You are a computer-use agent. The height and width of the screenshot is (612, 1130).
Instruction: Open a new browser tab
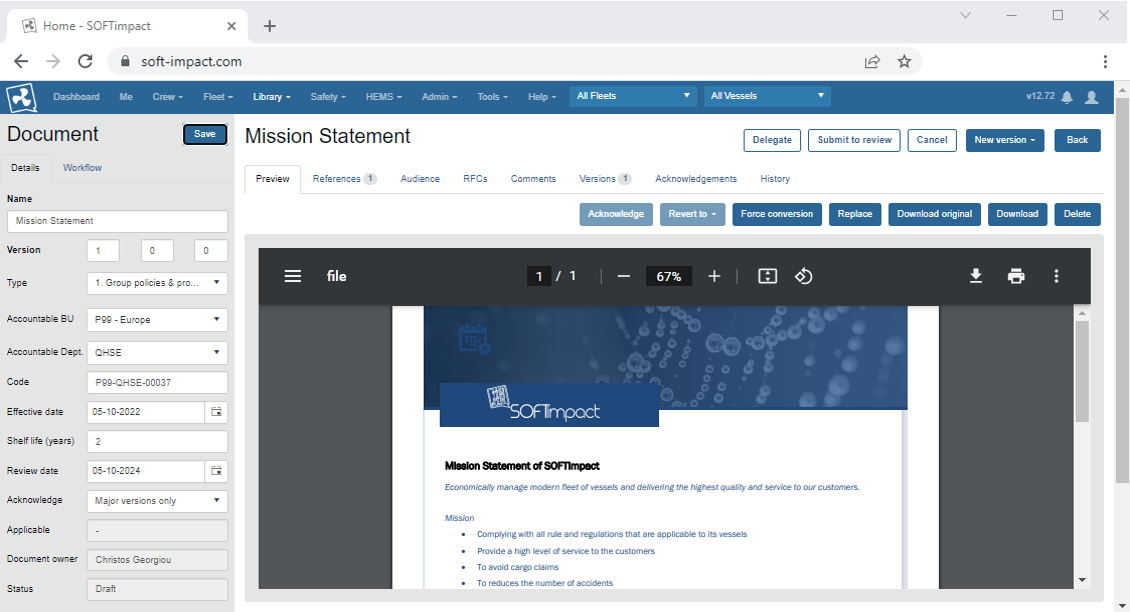point(270,26)
